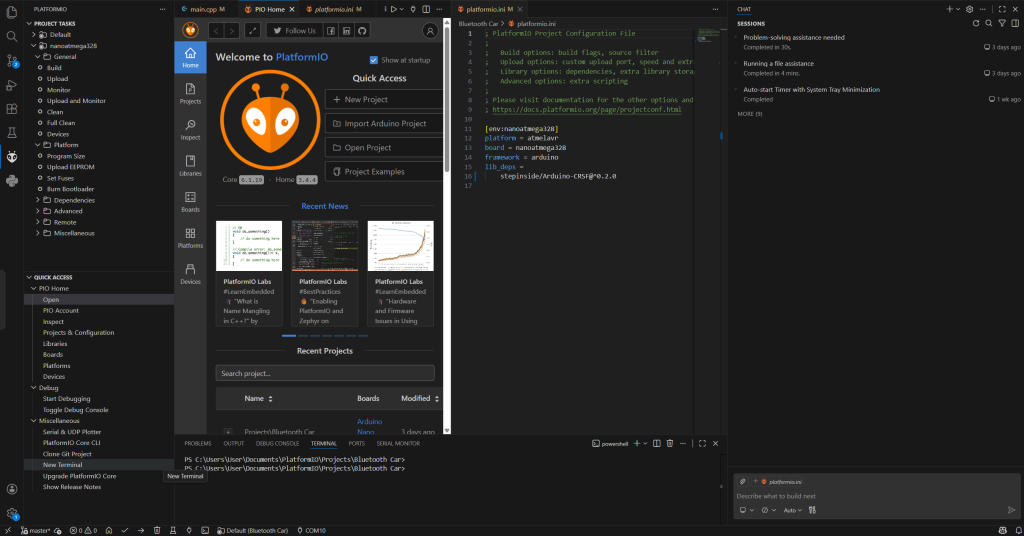Open Boards section in PIO Home sidebar
The height and width of the screenshot is (536, 1024).
click(x=190, y=201)
